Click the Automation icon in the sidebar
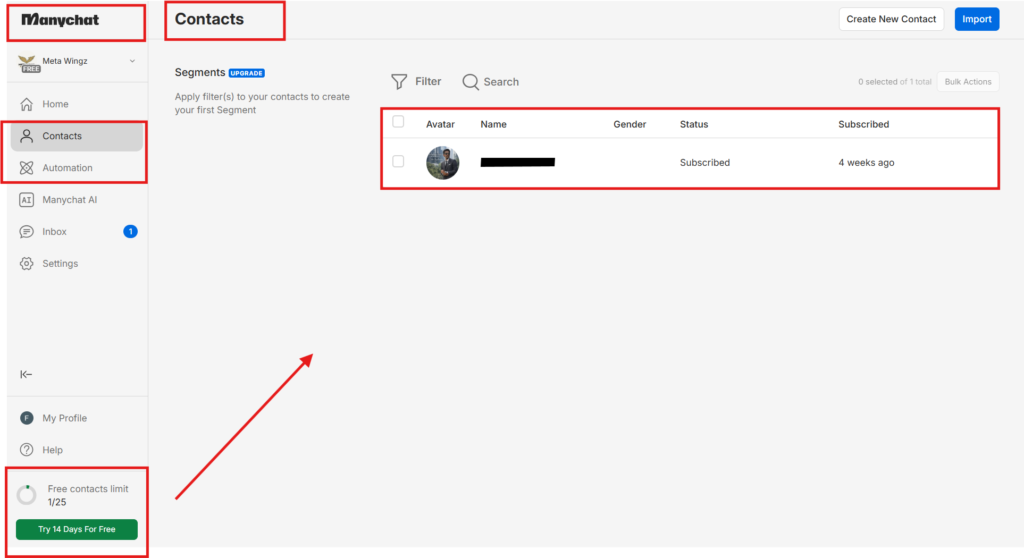 26,168
